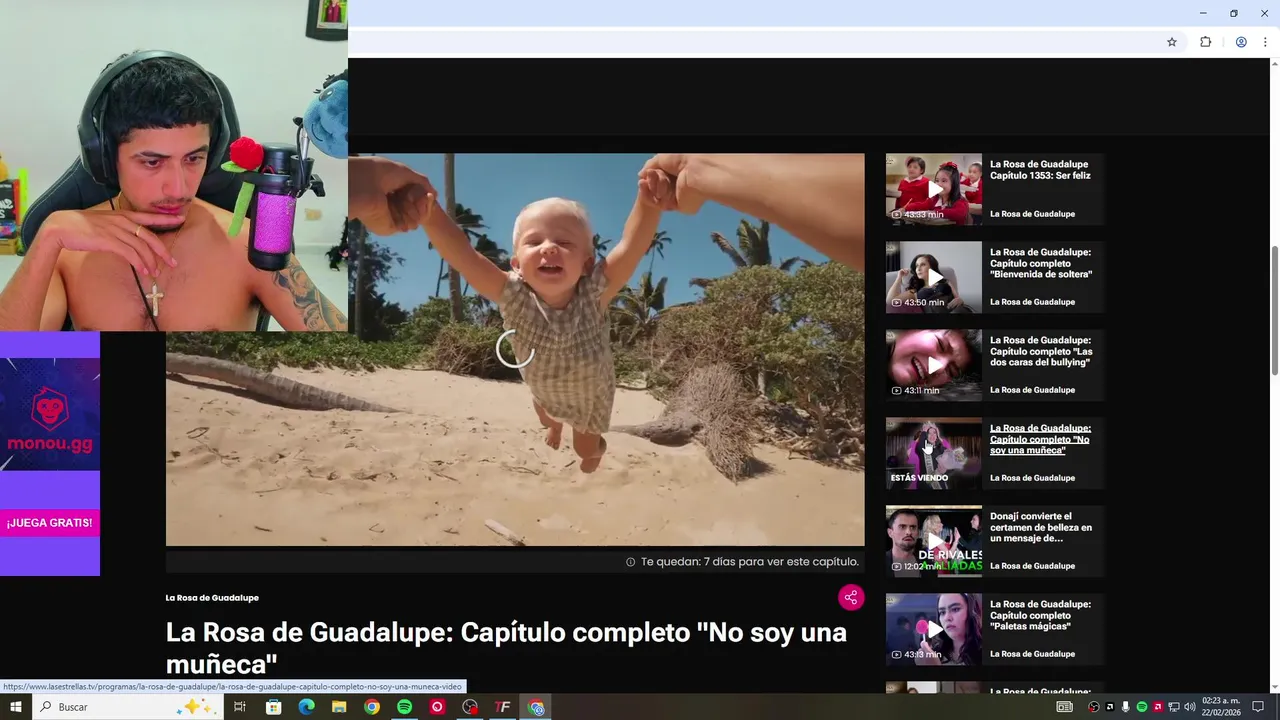The height and width of the screenshot is (720, 1280).
Task: Launch Microsoft Edge from the taskbar
Action: point(306,707)
